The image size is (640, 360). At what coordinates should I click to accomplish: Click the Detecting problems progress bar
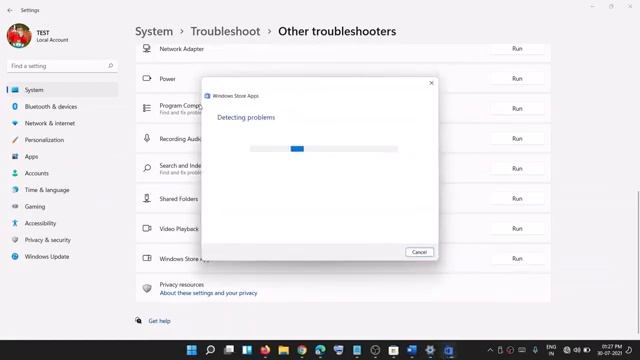point(324,149)
